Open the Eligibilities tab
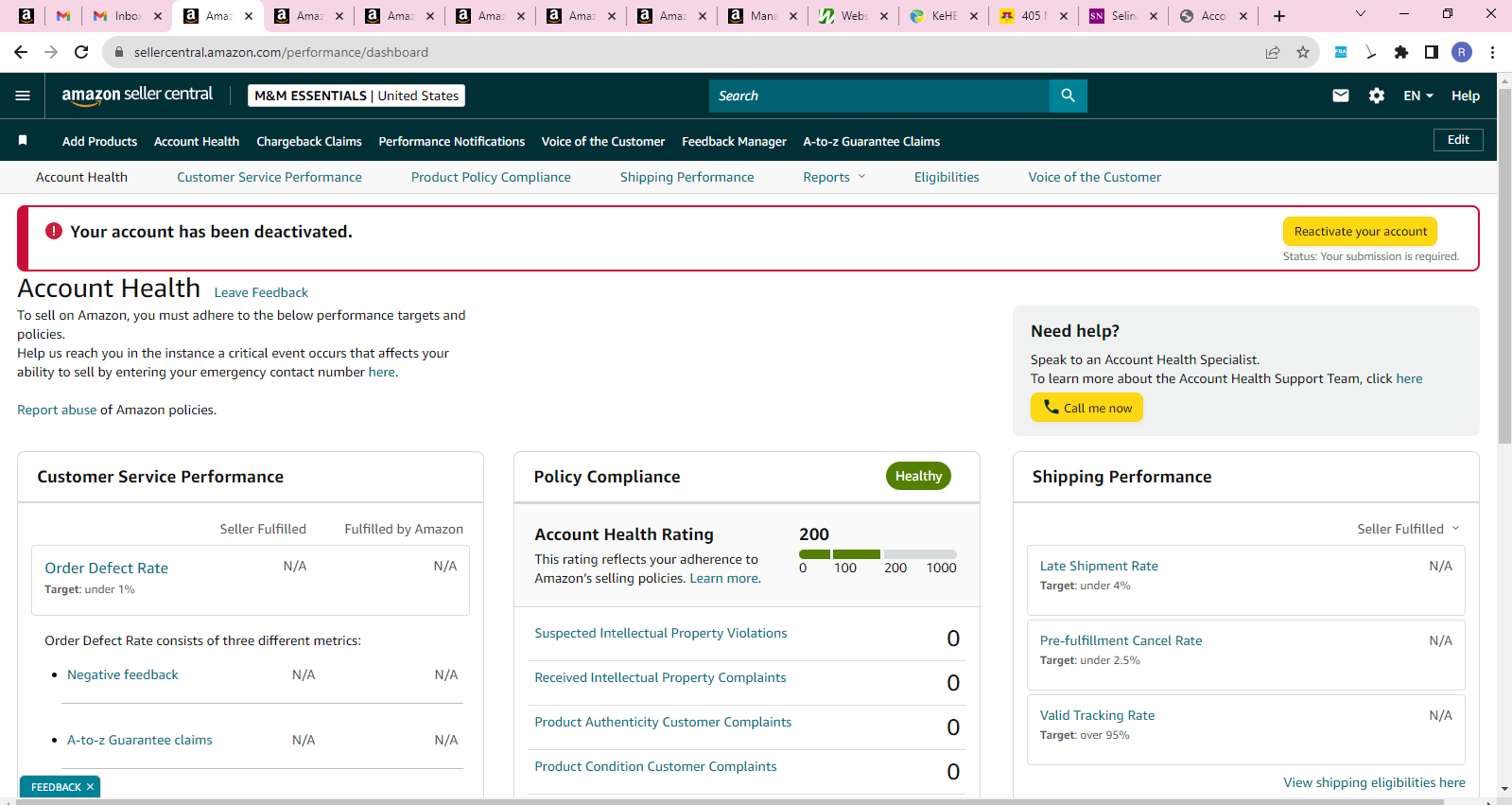1512x805 pixels. (x=947, y=177)
